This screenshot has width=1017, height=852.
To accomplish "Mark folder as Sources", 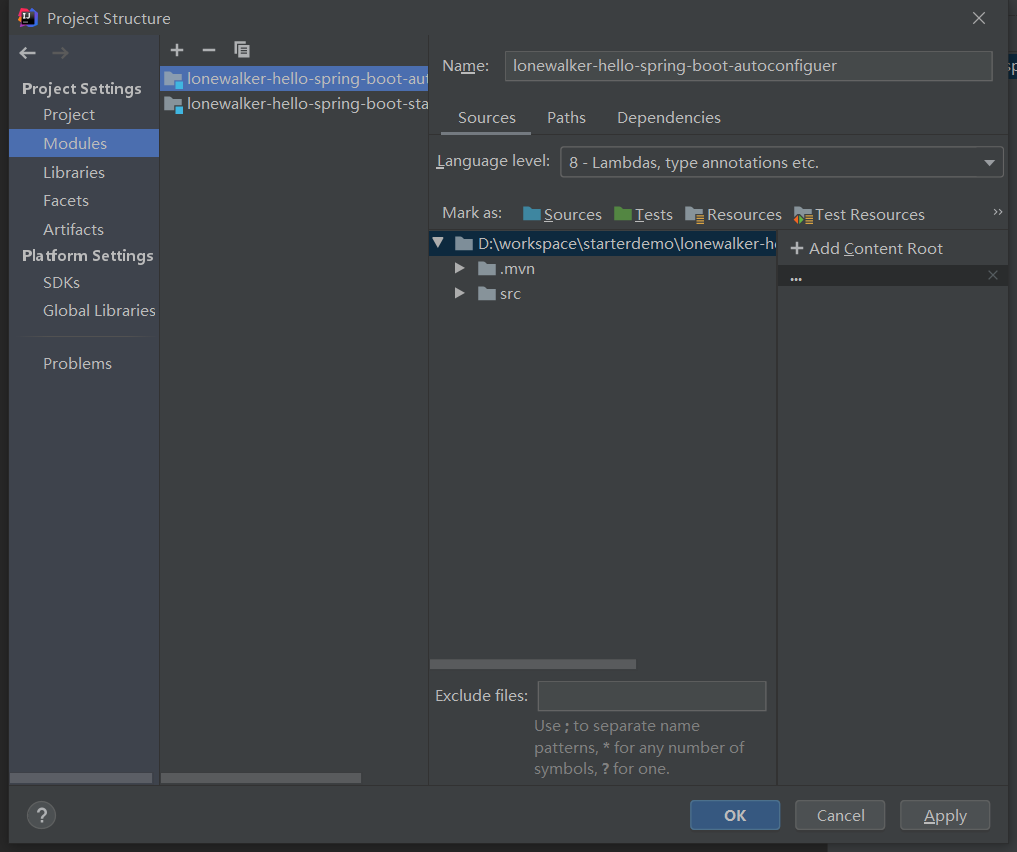I will coord(562,214).
